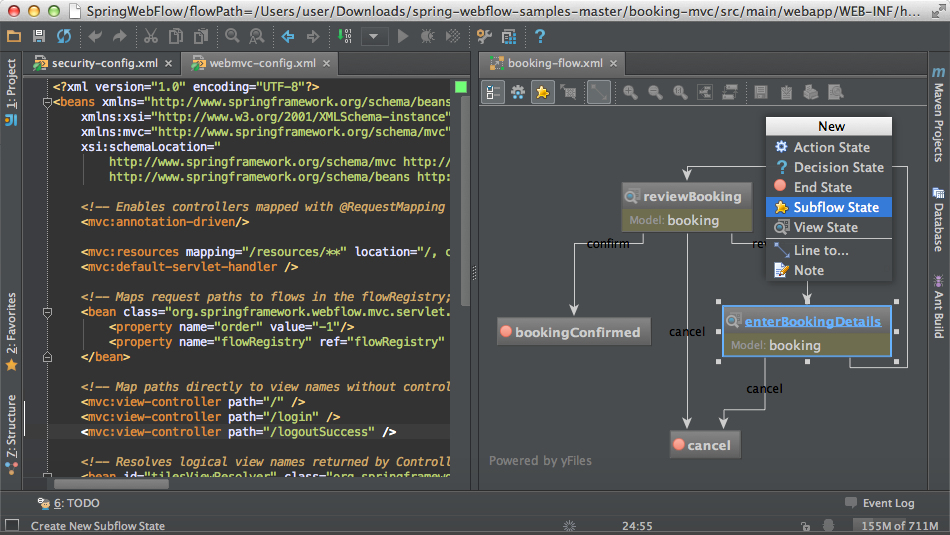This screenshot has height=535, width=950.
Task: Zoom in on the flow diagram
Action: pos(630,92)
